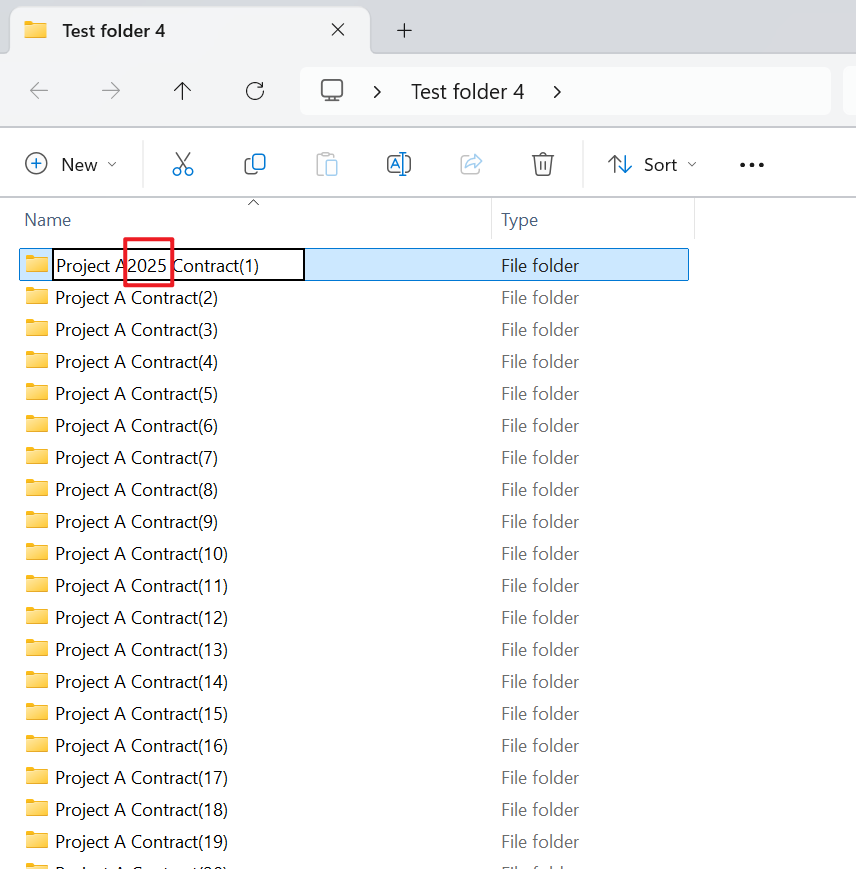Click the Cut scissors icon
The width and height of the screenshot is (856, 869).
182,165
